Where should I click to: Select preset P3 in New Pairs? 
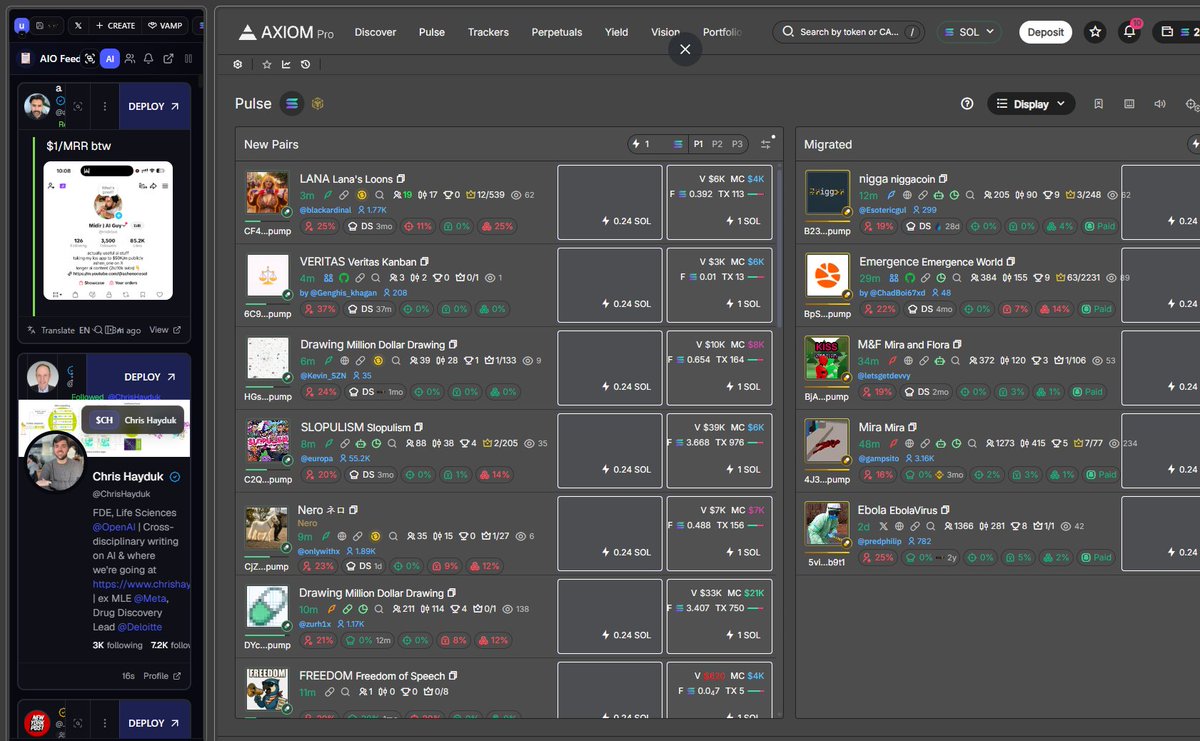tap(737, 144)
